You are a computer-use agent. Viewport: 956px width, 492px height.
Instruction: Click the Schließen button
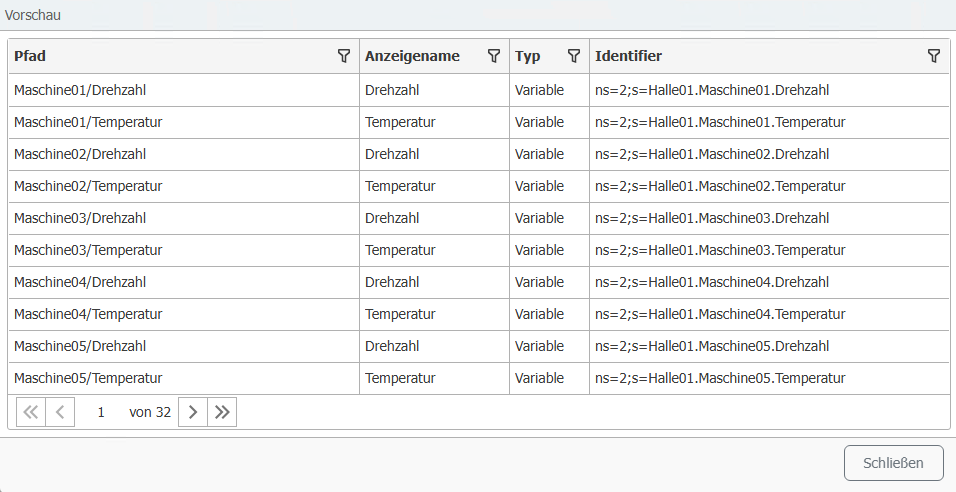pyautogui.click(x=894, y=463)
